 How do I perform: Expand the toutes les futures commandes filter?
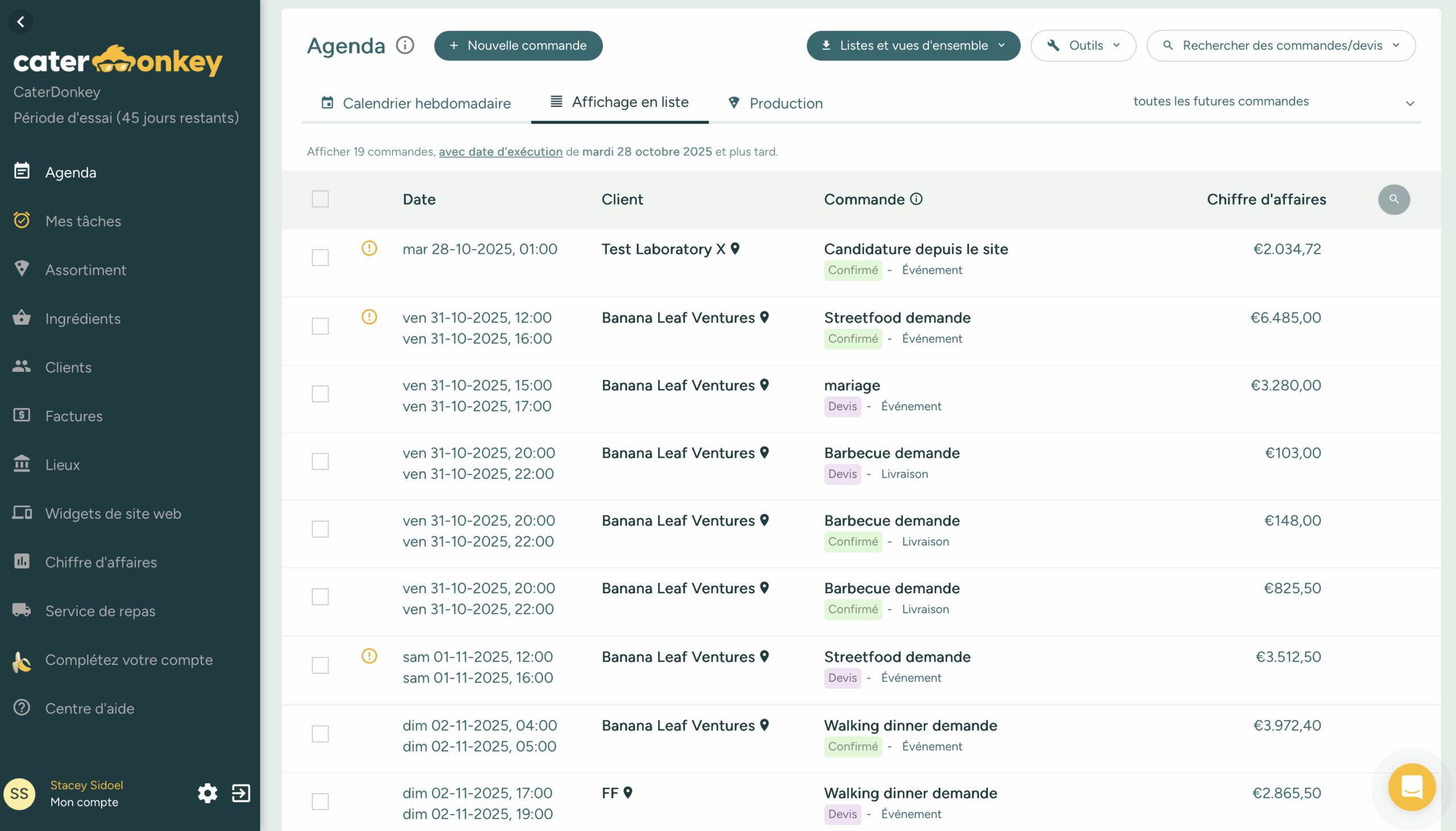[x=1272, y=102]
